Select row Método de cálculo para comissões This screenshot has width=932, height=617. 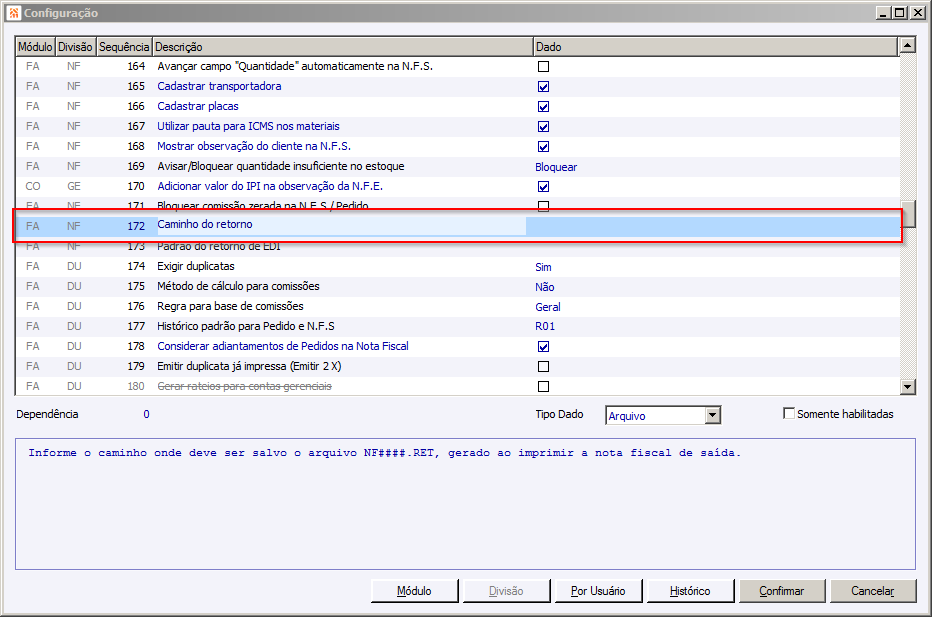coord(458,287)
